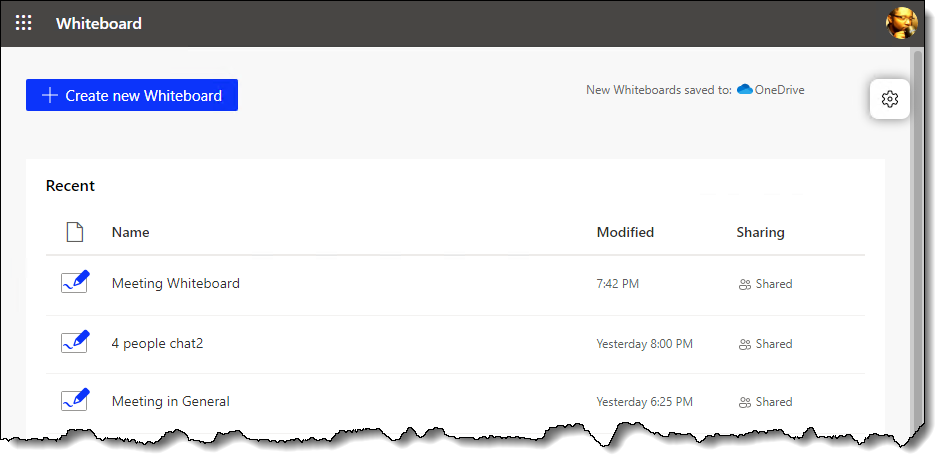Screen dimensions: 943x471
Task: Click the OneDrive save location link
Action: [x=770, y=90]
